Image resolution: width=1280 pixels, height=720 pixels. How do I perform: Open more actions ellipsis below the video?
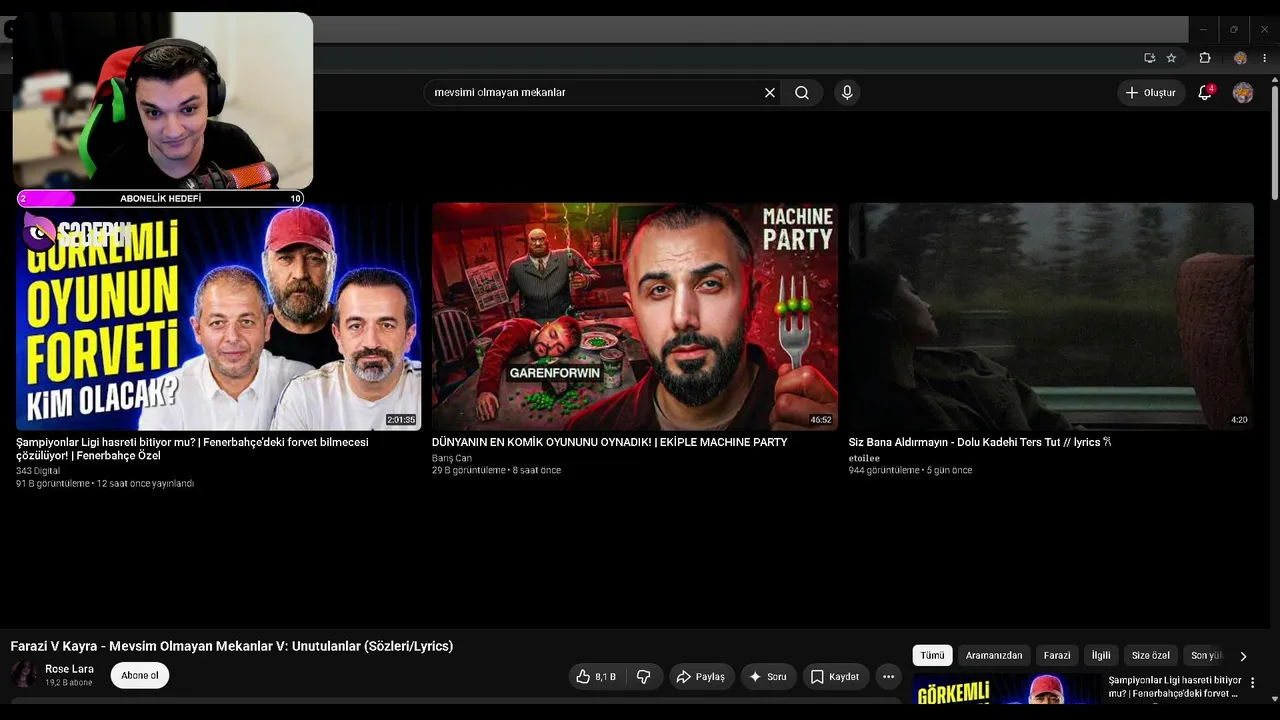point(888,677)
